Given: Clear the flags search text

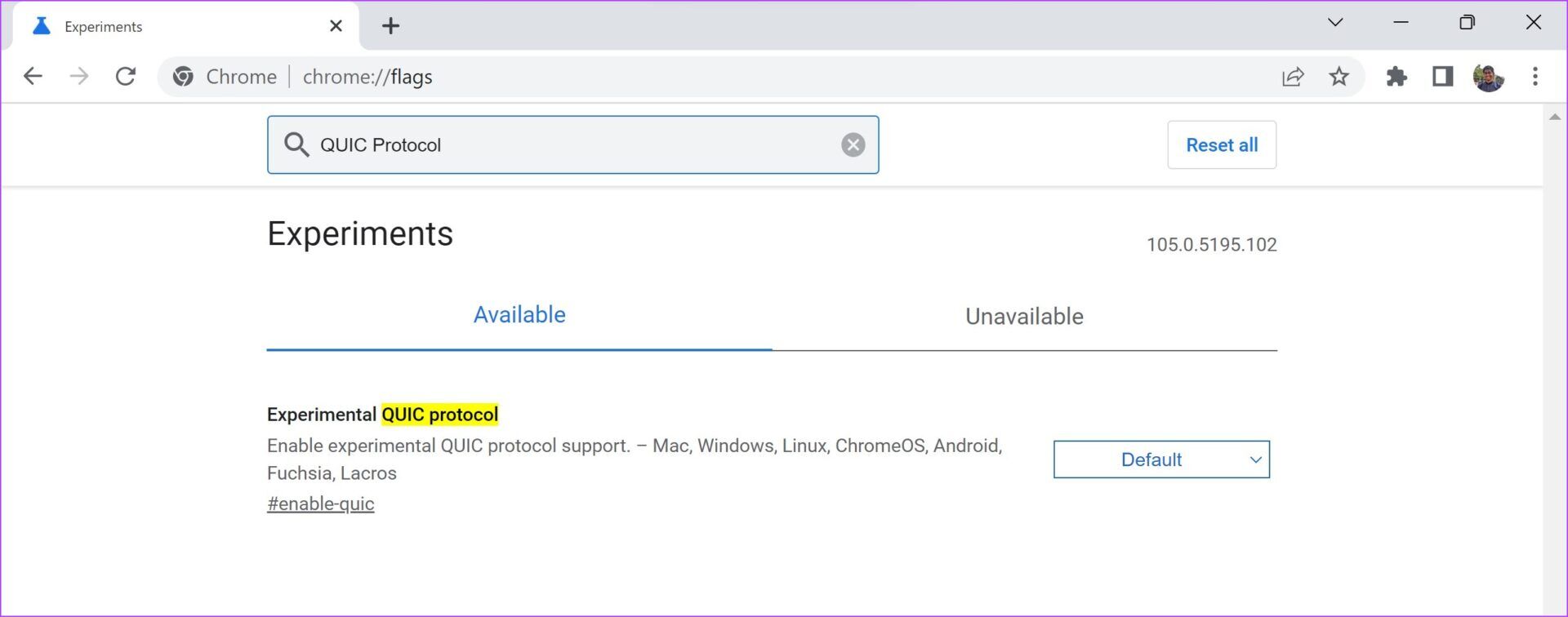Looking at the screenshot, I should pyautogui.click(x=853, y=145).
